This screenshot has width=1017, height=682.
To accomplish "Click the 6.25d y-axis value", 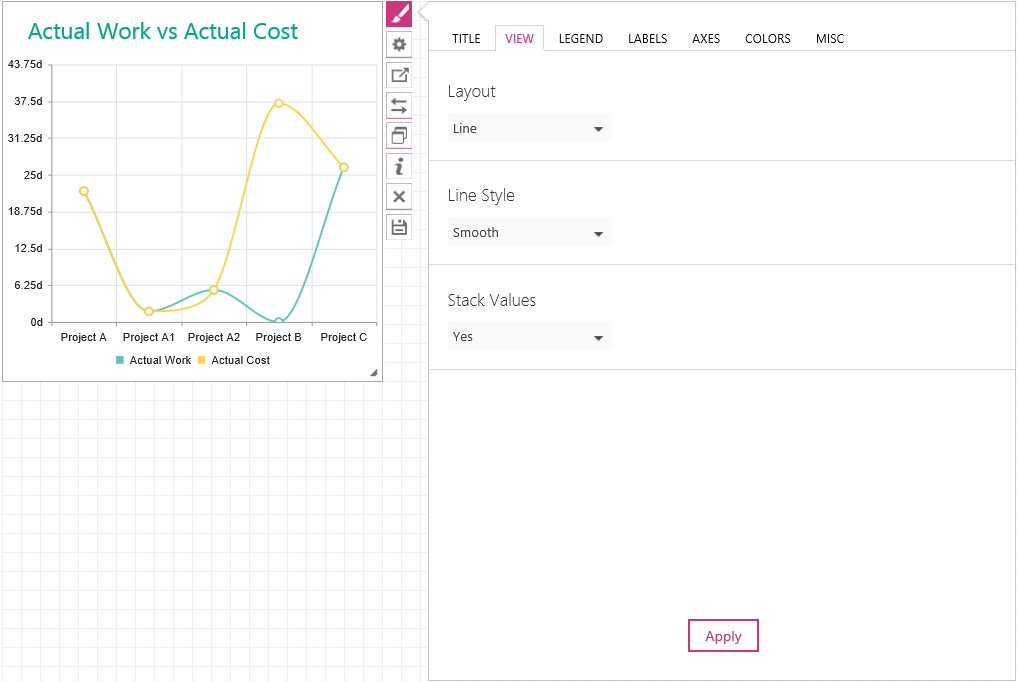I will coord(29,285).
